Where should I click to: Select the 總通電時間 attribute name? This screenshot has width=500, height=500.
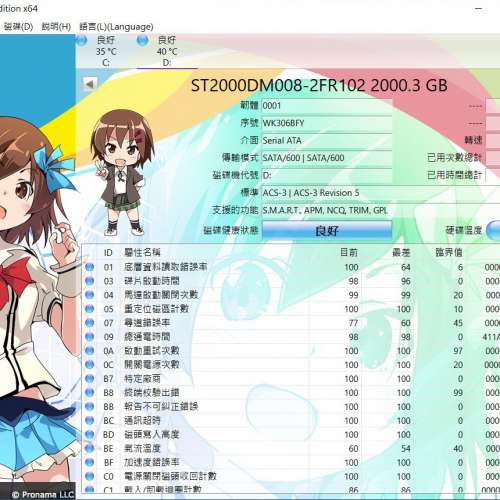147,337
